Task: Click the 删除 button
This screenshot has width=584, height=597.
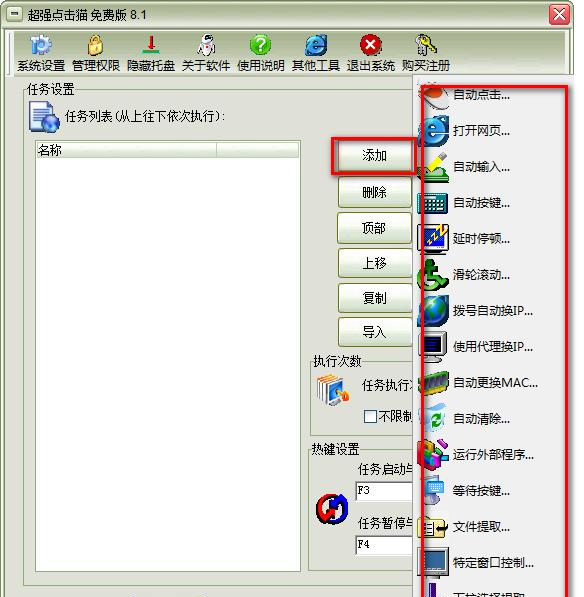Action: click(x=375, y=192)
